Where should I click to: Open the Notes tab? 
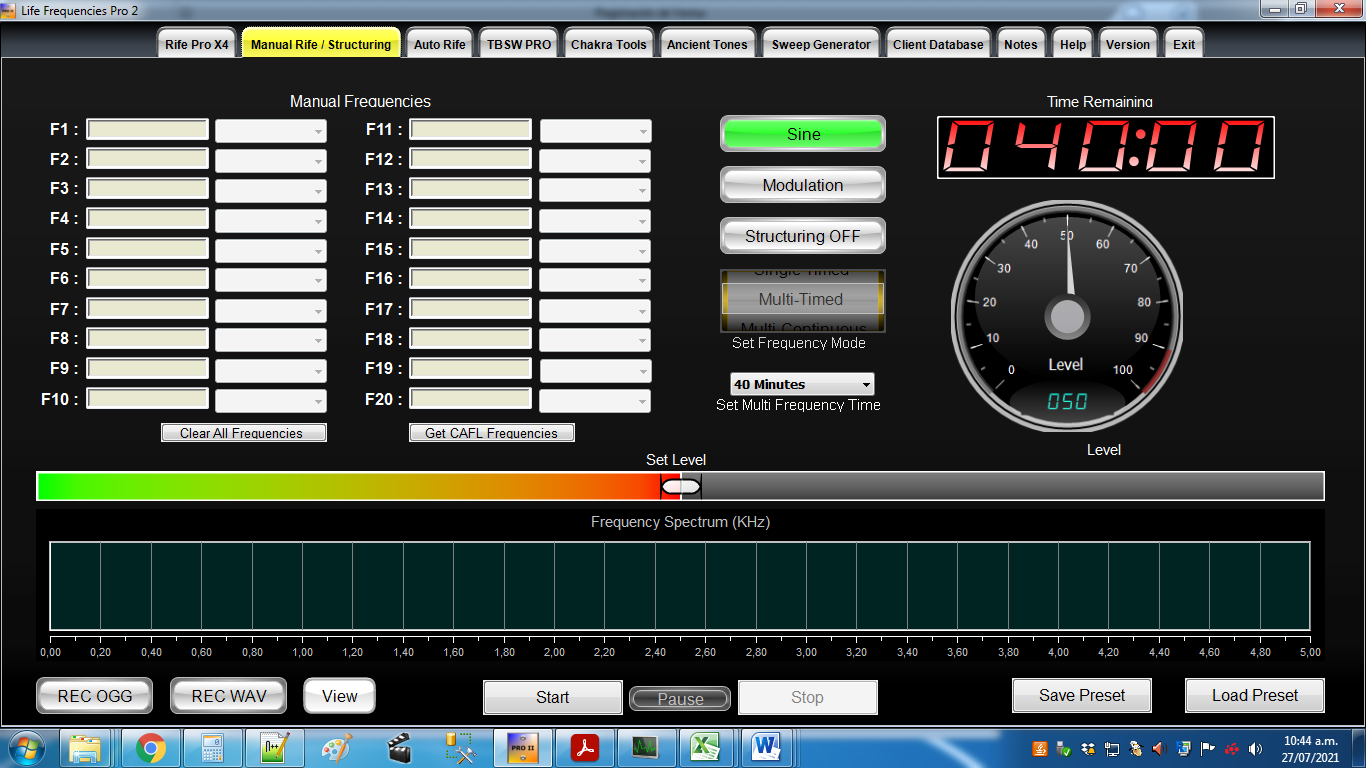(x=1021, y=44)
